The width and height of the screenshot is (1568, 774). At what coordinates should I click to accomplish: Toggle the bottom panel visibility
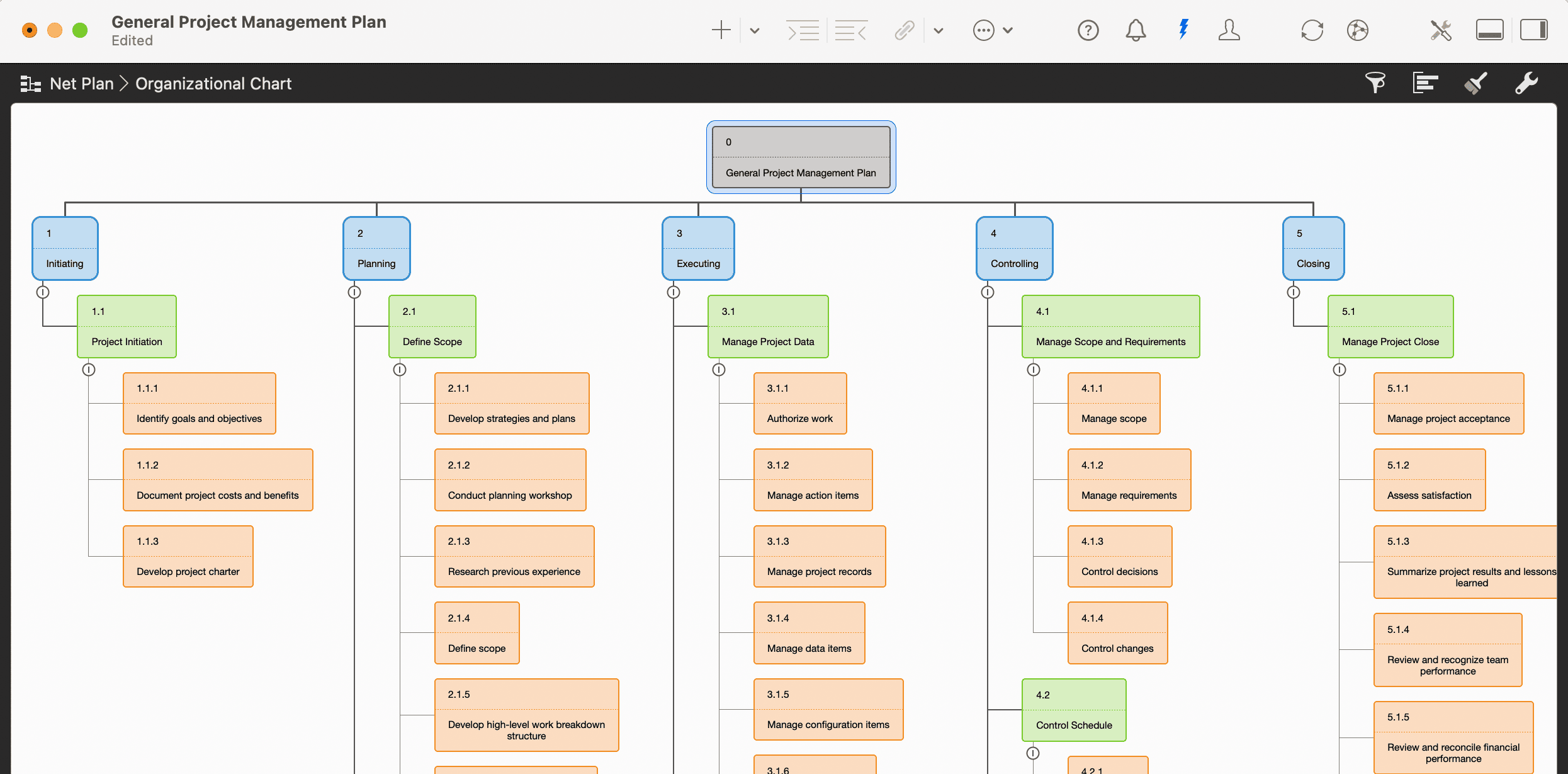click(x=1489, y=30)
